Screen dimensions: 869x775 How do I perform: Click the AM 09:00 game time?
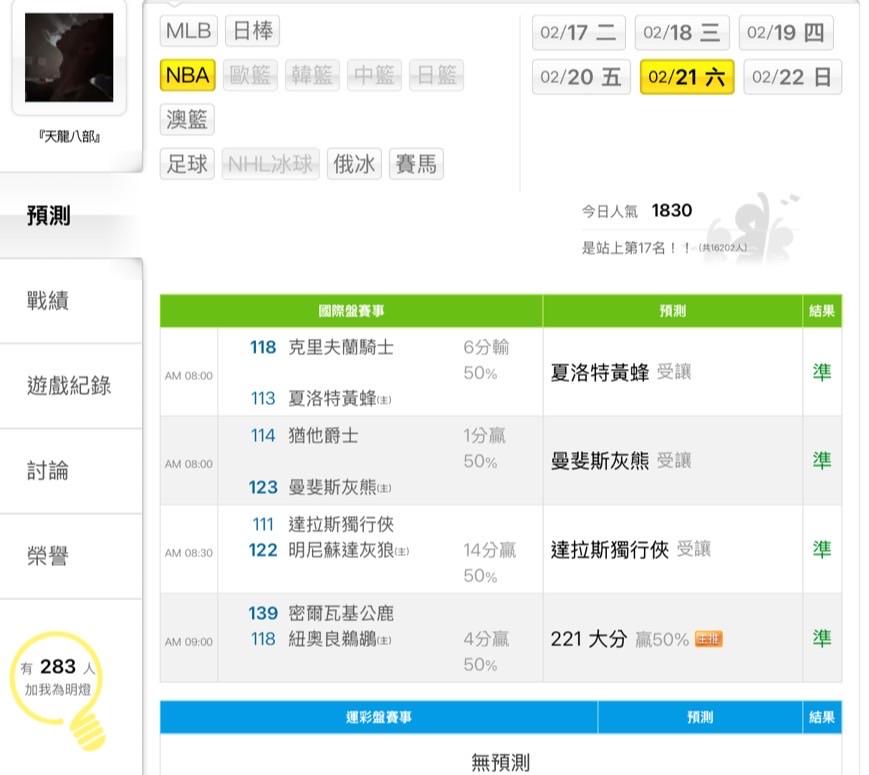click(189, 641)
